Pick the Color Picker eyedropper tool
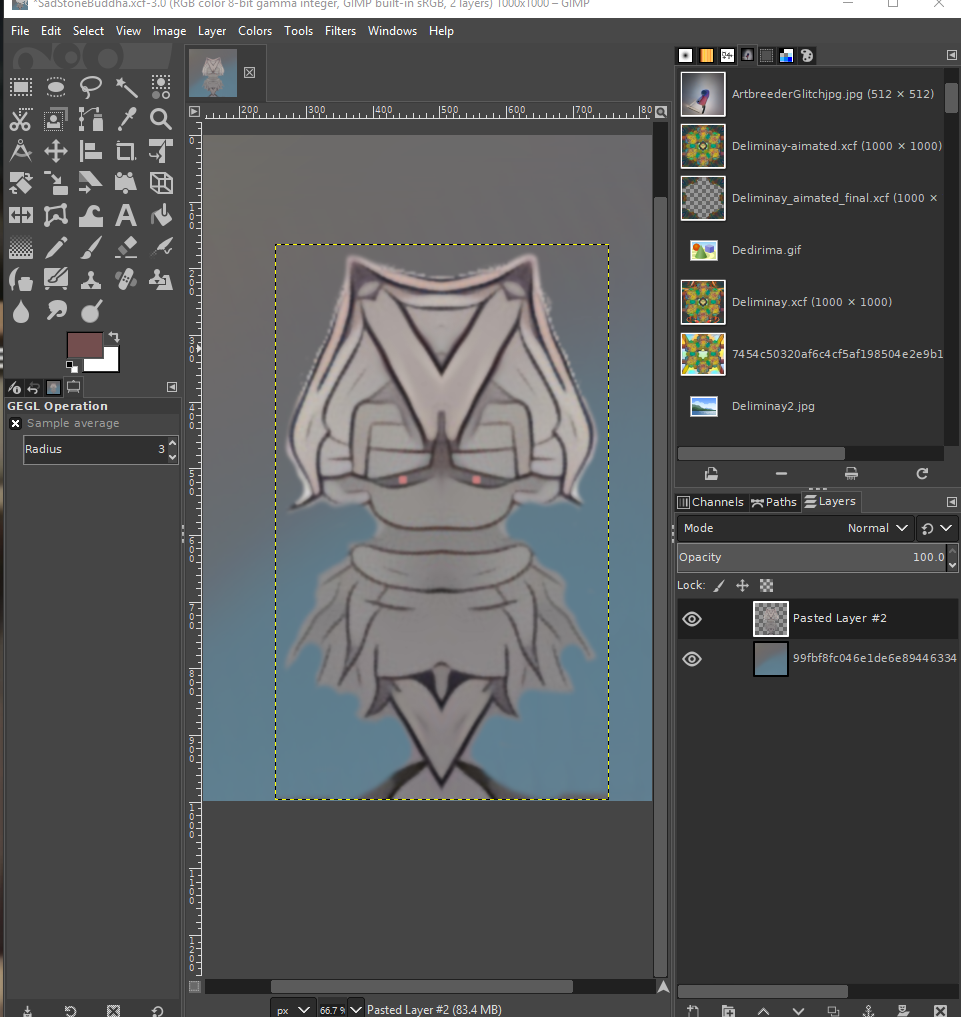 pyautogui.click(x=126, y=119)
